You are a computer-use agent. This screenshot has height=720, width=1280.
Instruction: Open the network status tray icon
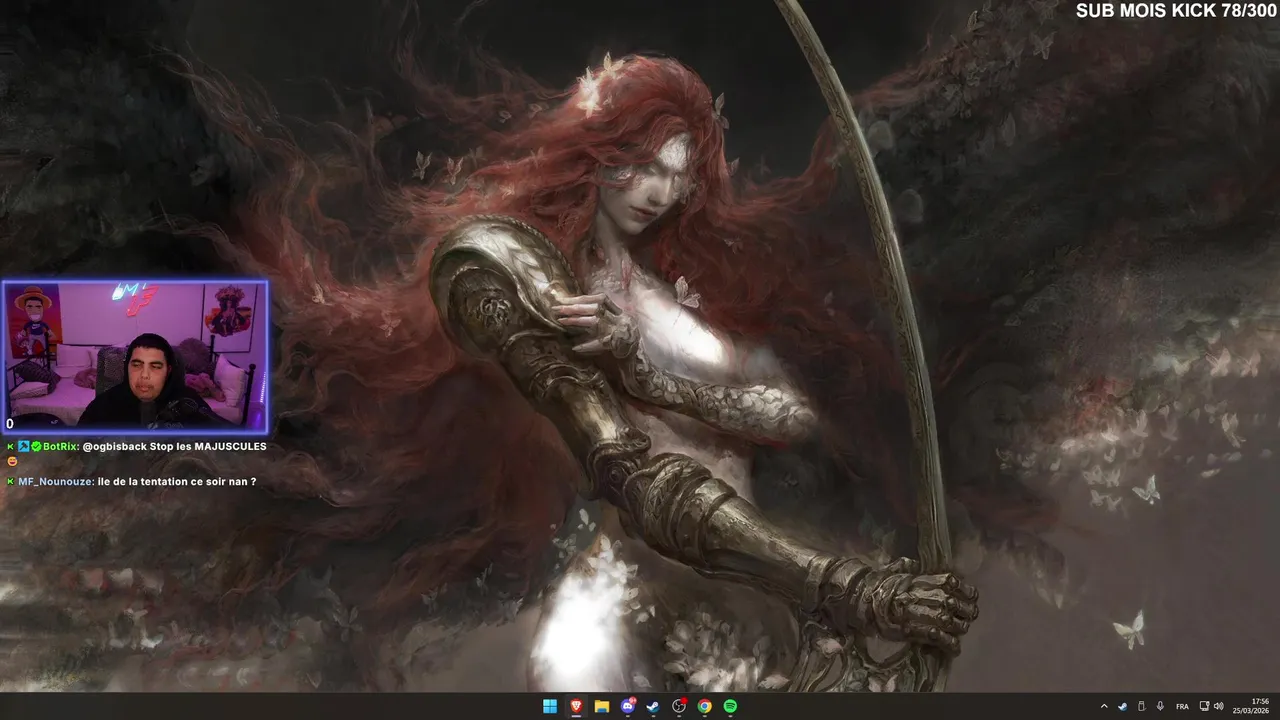1204,706
